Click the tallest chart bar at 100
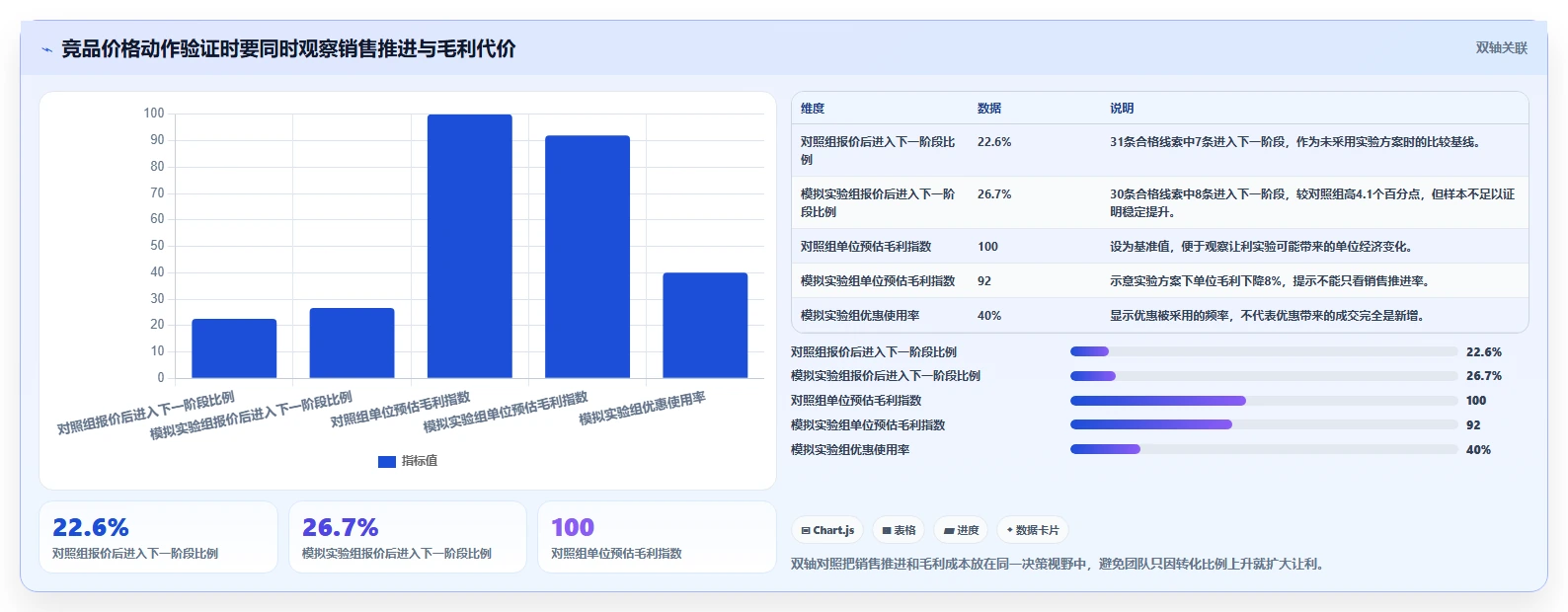The width and height of the screenshot is (1568, 612). 469,246
